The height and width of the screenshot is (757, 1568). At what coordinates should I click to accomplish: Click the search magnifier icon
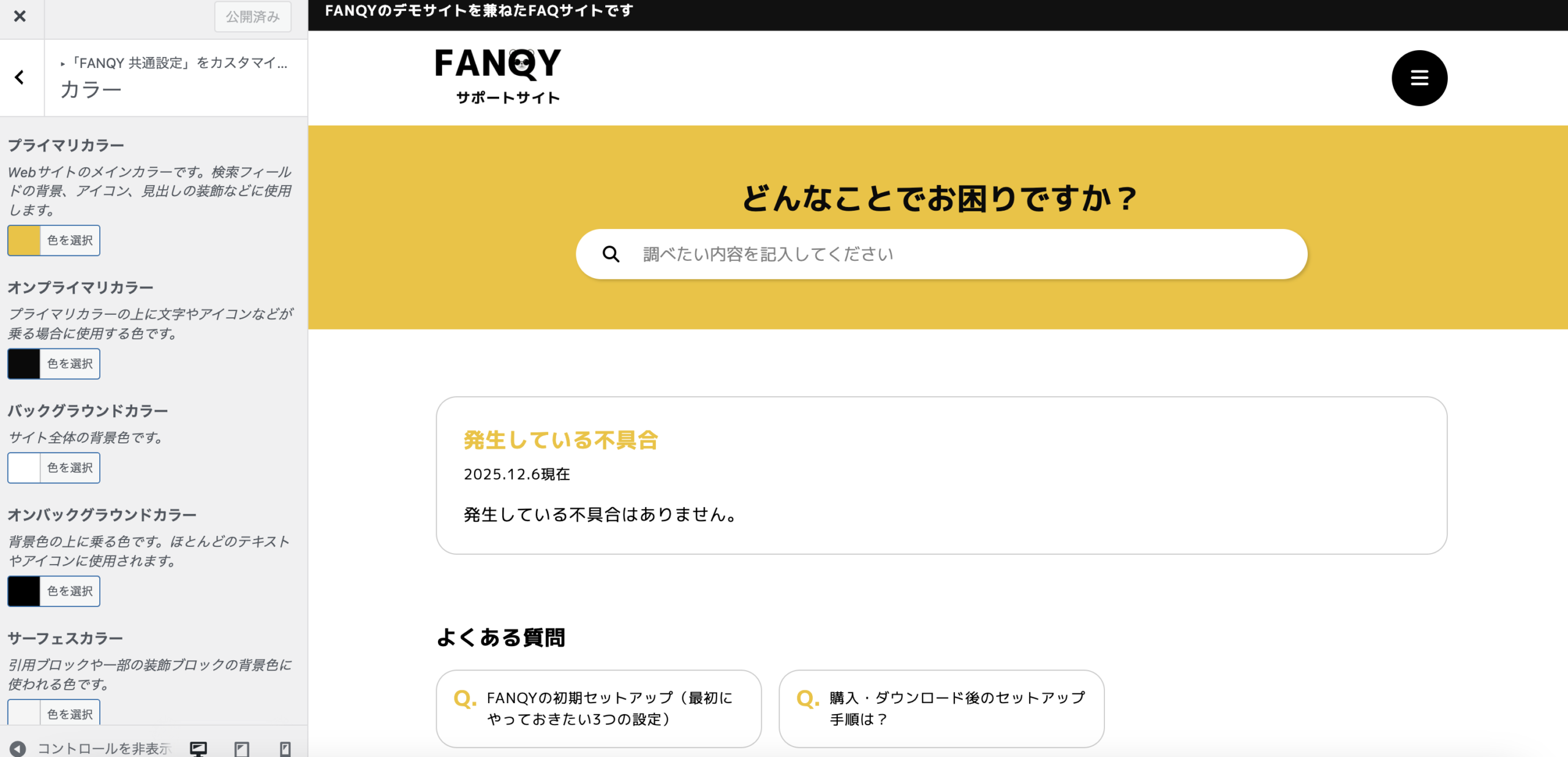click(x=611, y=254)
